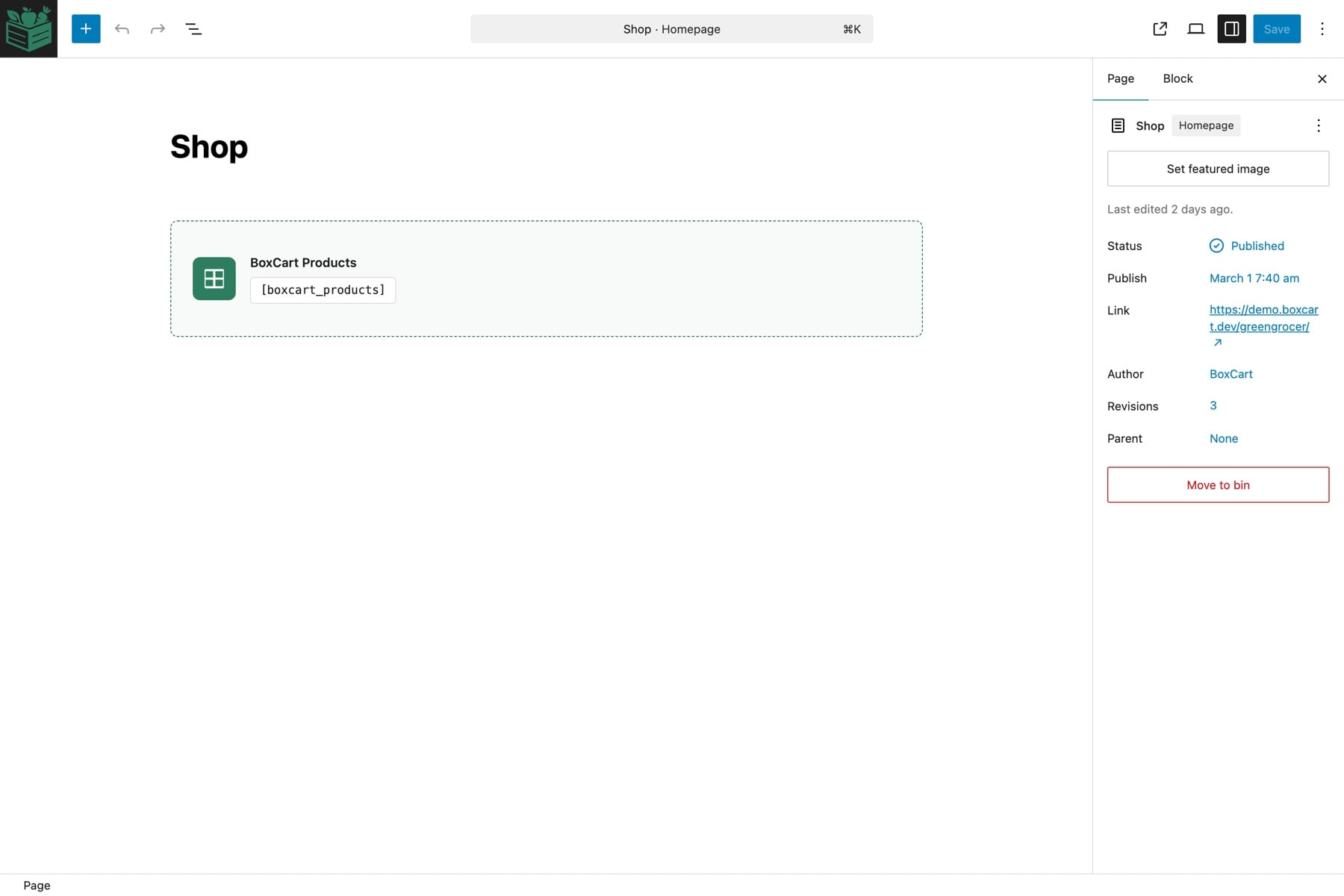Change publish date March 1 7:40 am
Screen dimensions: 1344x896
1254,278
